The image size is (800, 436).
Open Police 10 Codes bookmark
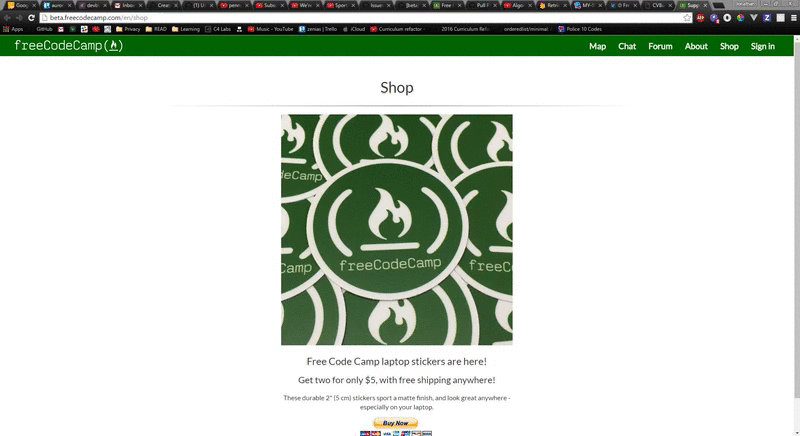point(580,29)
